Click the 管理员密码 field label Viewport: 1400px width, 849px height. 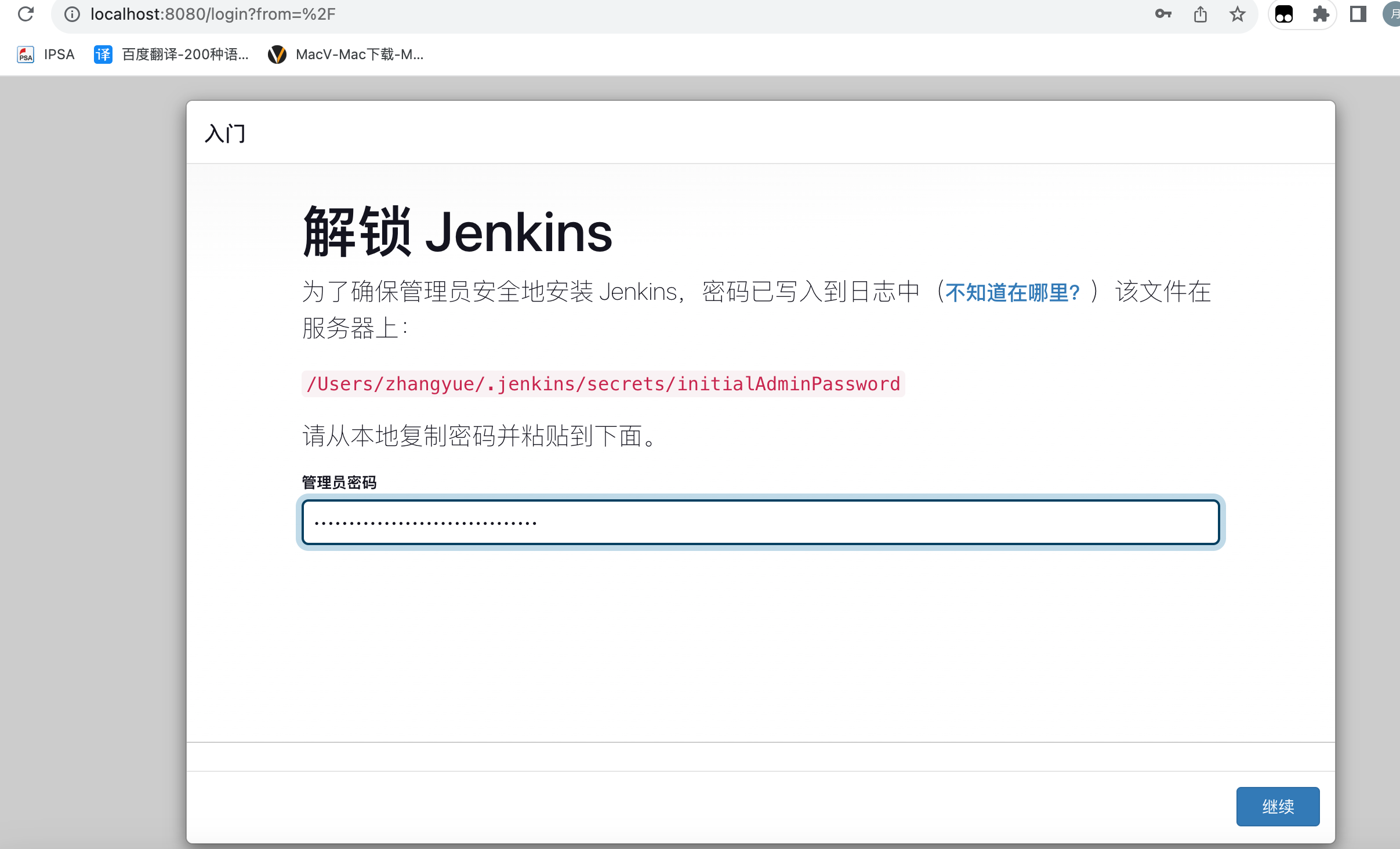click(339, 482)
